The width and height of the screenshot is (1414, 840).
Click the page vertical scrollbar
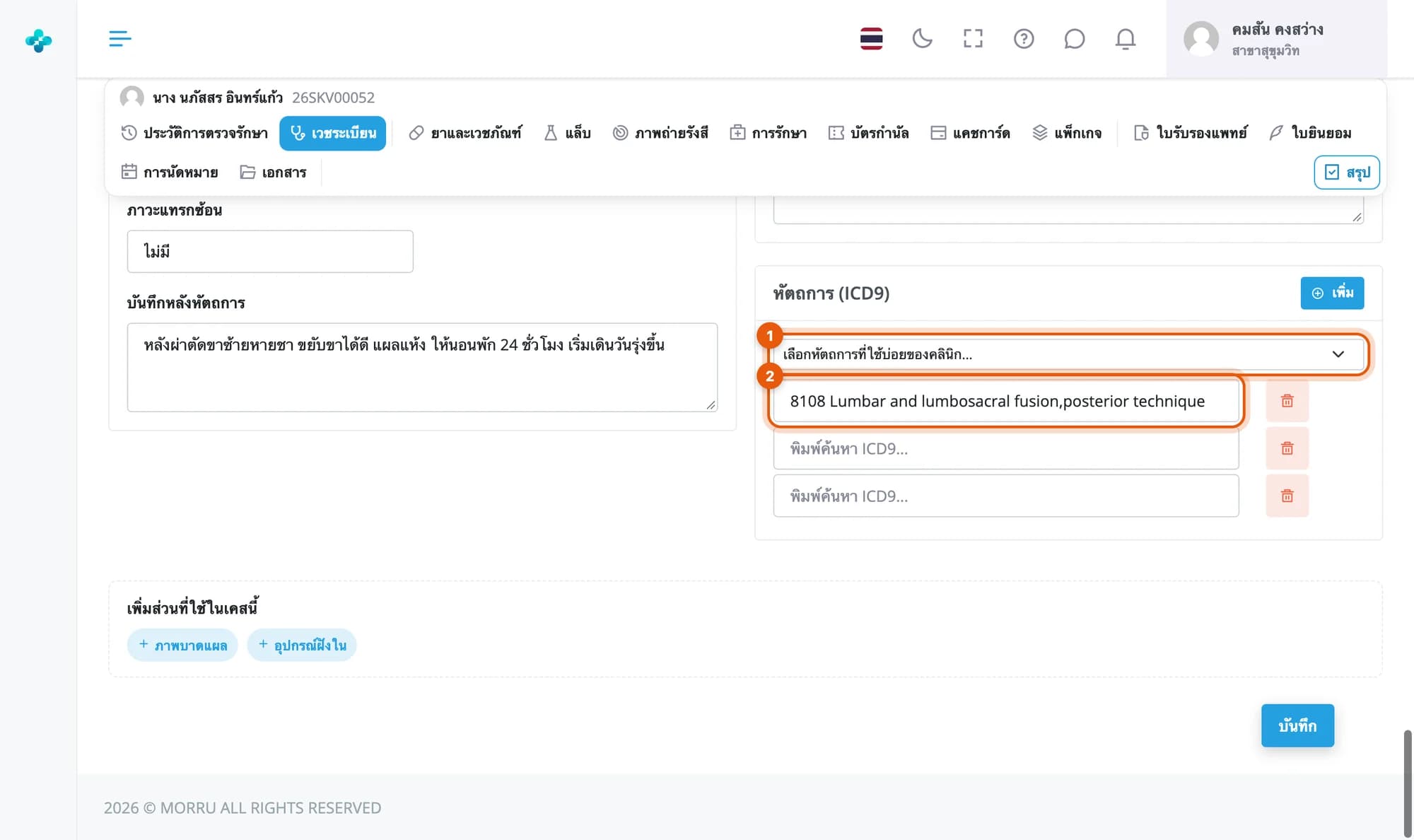click(x=1407, y=783)
